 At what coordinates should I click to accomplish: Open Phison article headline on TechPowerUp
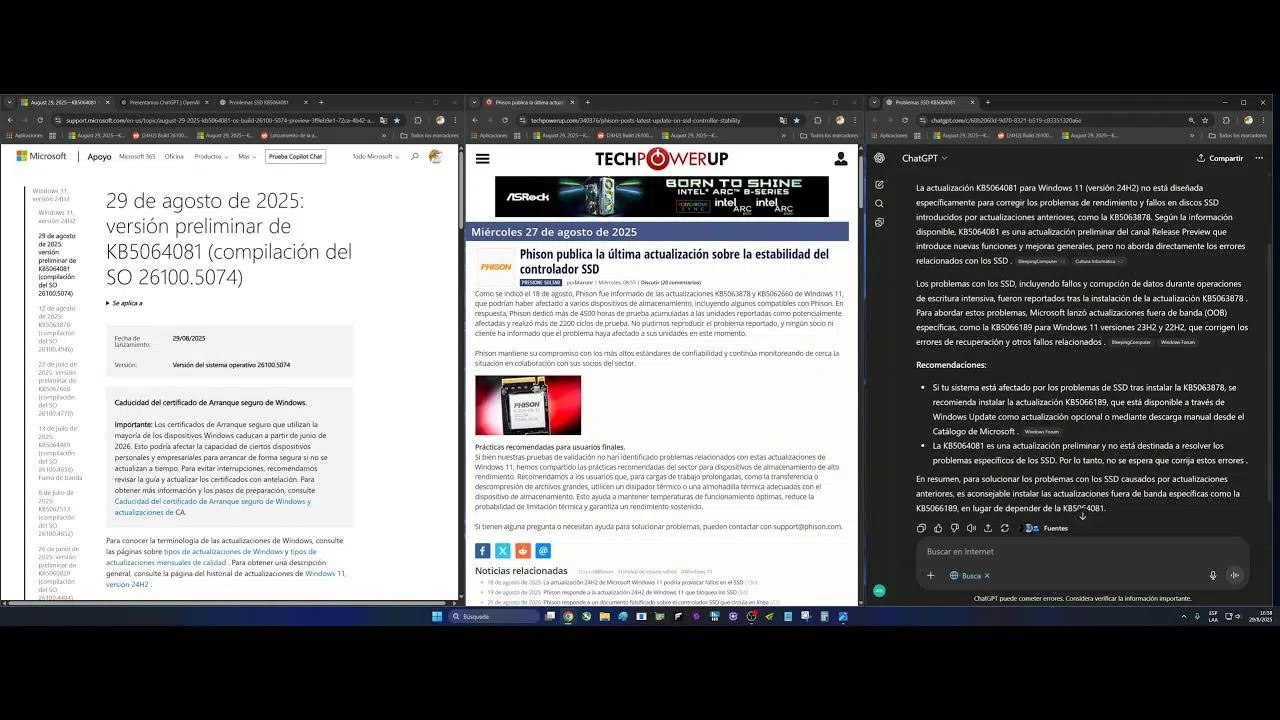coord(674,261)
